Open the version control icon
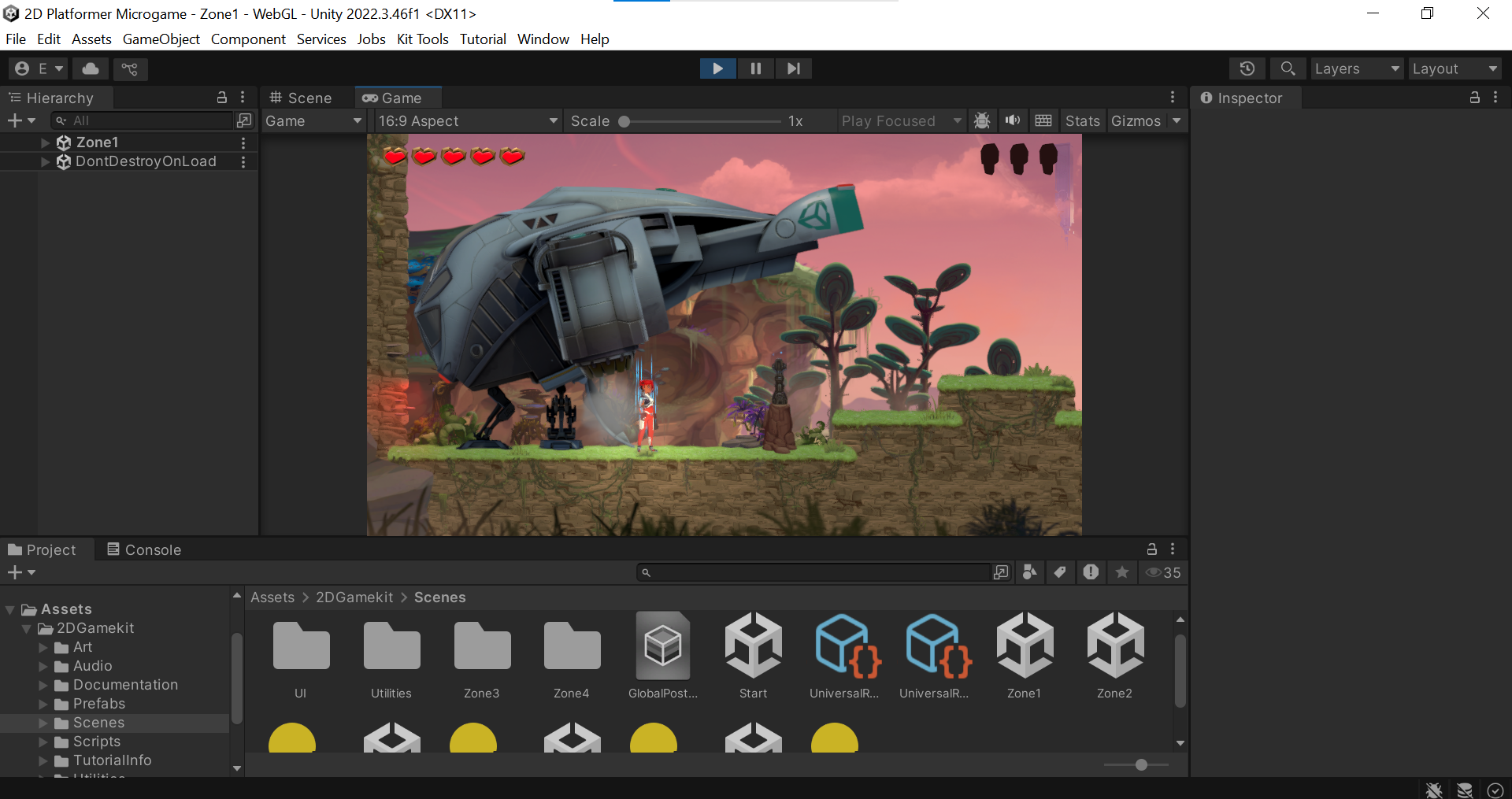Screen dimensions: 1512x799 (130, 68)
